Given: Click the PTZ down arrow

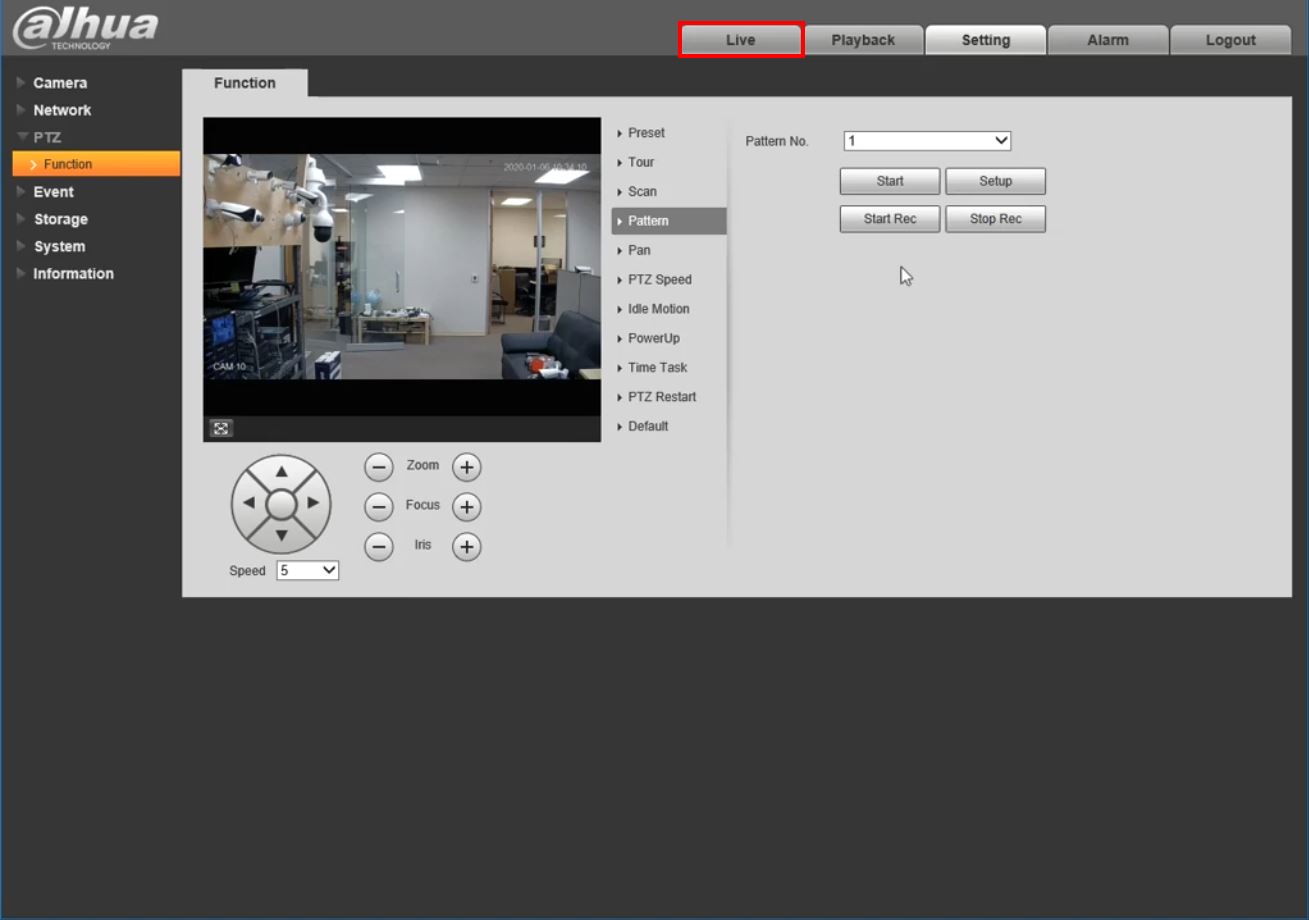Looking at the screenshot, I should coord(281,536).
